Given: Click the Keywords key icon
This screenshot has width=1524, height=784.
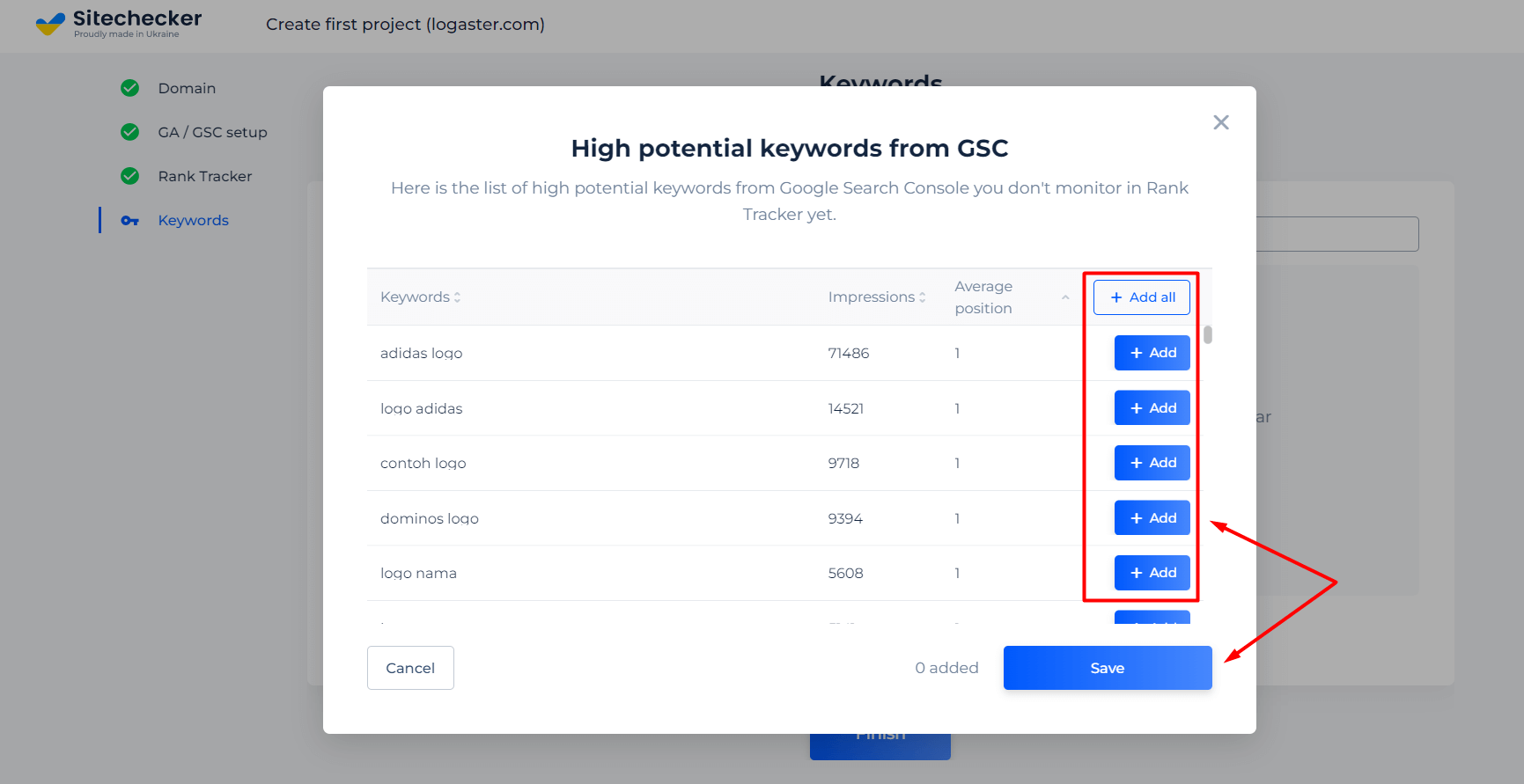Looking at the screenshot, I should coord(129,220).
